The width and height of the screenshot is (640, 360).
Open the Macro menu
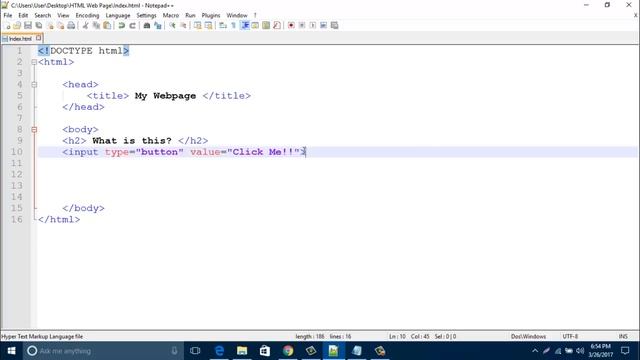click(x=171, y=15)
